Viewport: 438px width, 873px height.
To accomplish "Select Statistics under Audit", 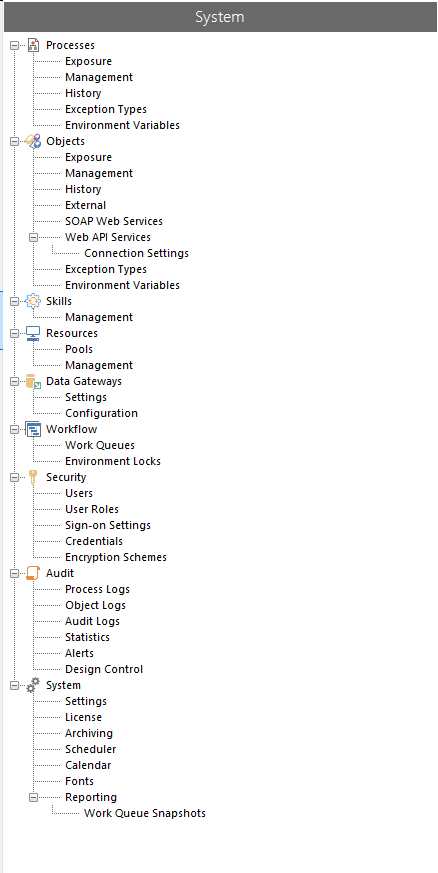I will pyautogui.click(x=87, y=637).
